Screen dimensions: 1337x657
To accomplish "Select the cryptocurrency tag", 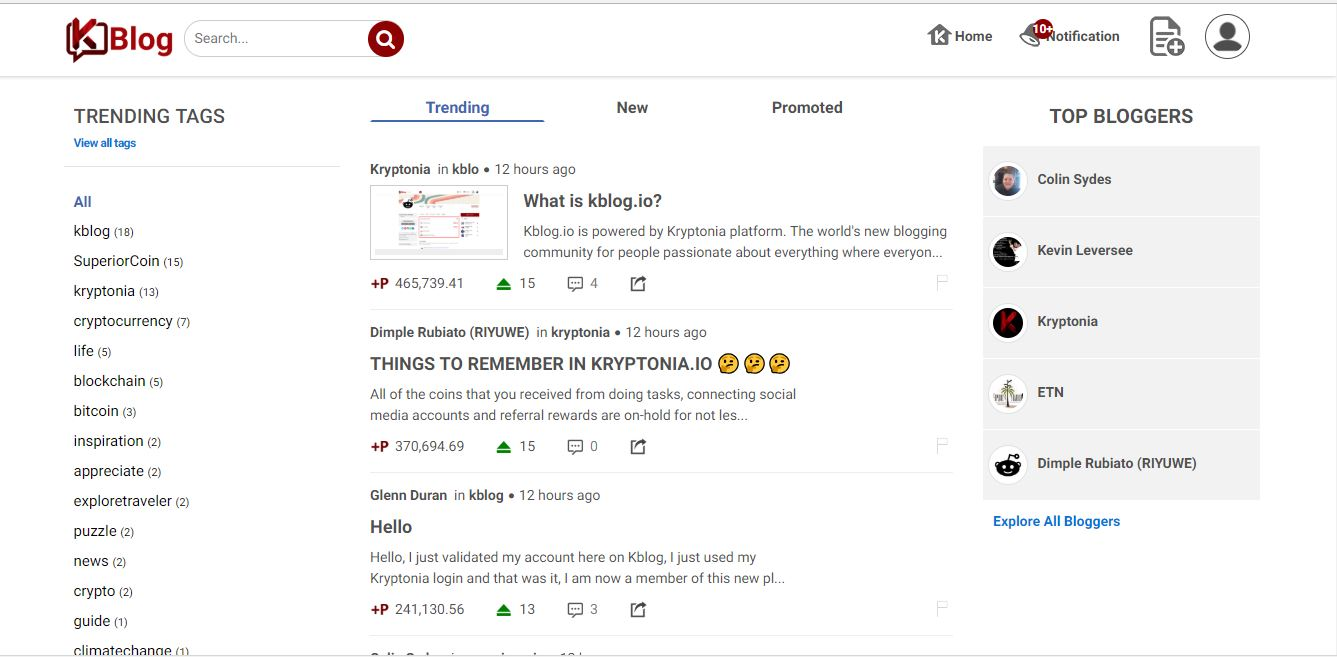I will click(x=132, y=321).
